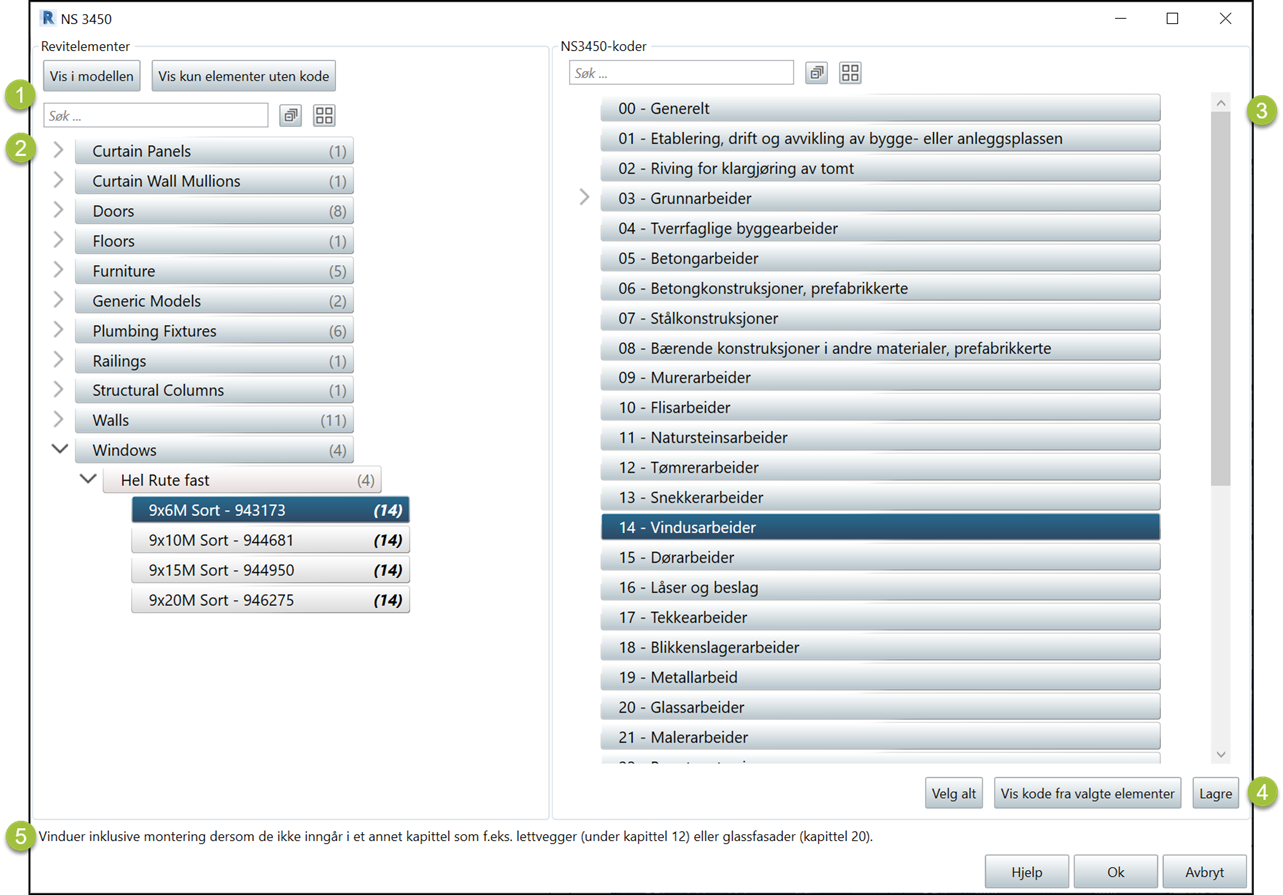Select the Hel Rute fast family row
This screenshot has width=1283, height=895.
(242, 480)
